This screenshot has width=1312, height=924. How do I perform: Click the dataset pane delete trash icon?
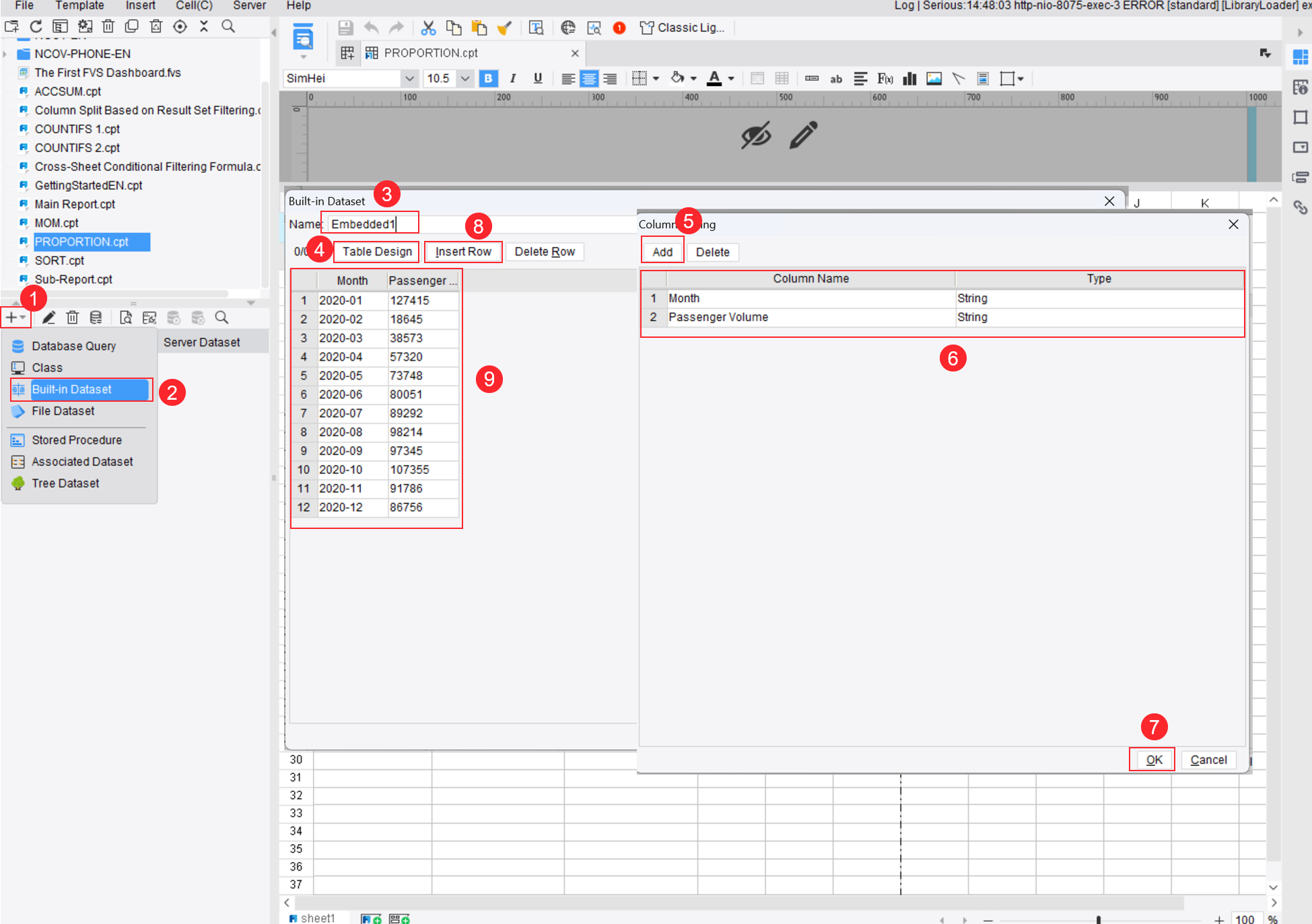pyautogui.click(x=72, y=317)
